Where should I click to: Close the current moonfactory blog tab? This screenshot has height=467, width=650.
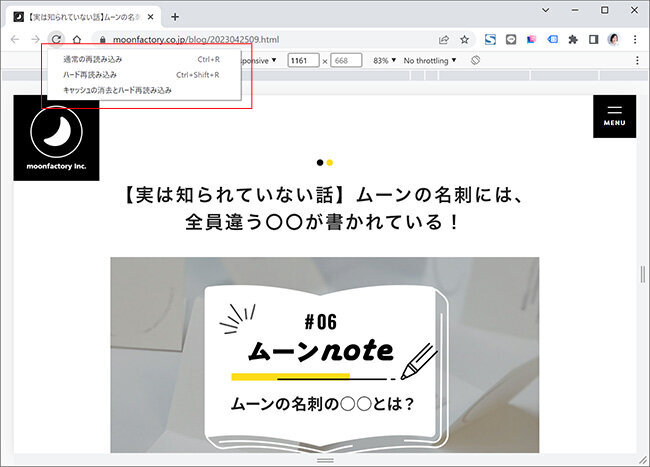150,17
